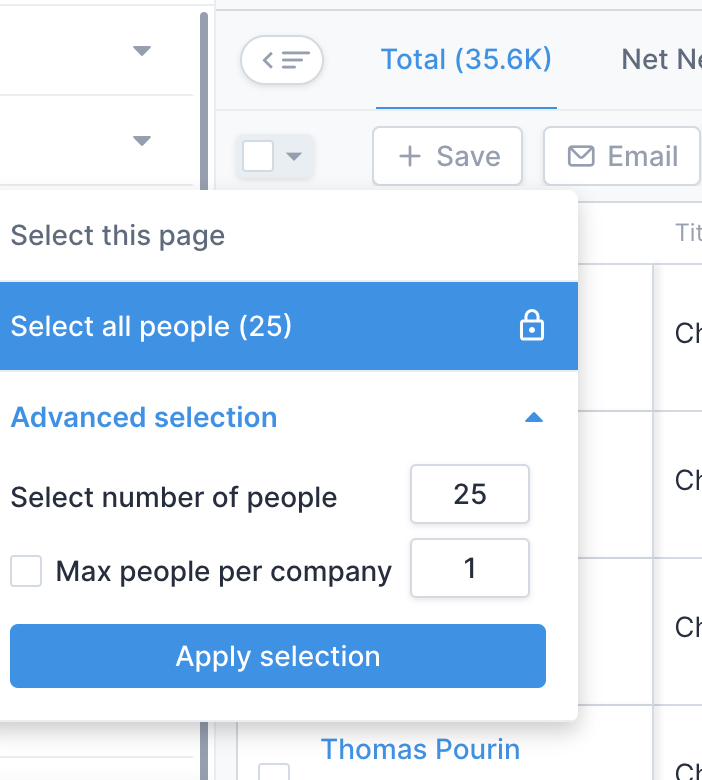Check the box beside Thomas Pourin
The width and height of the screenshot is (702, 780).
[x=274, y=771]
